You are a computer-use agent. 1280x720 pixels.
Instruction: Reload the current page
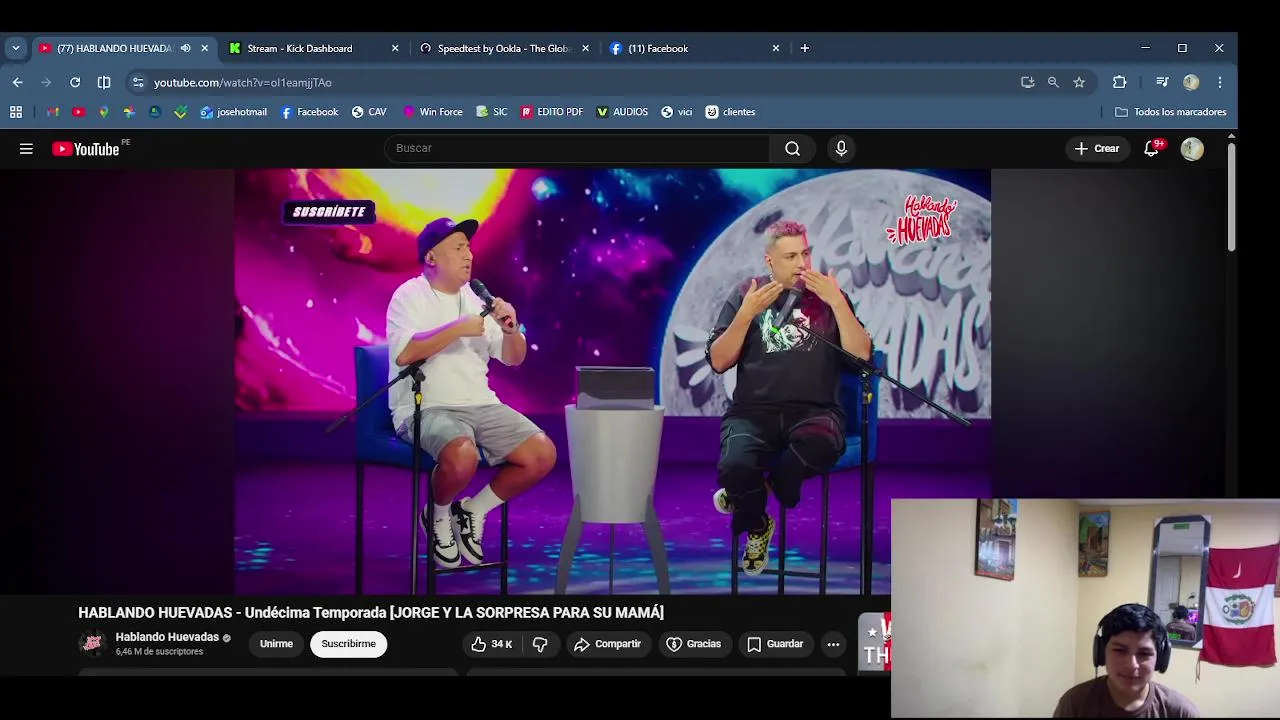point(75,82)
